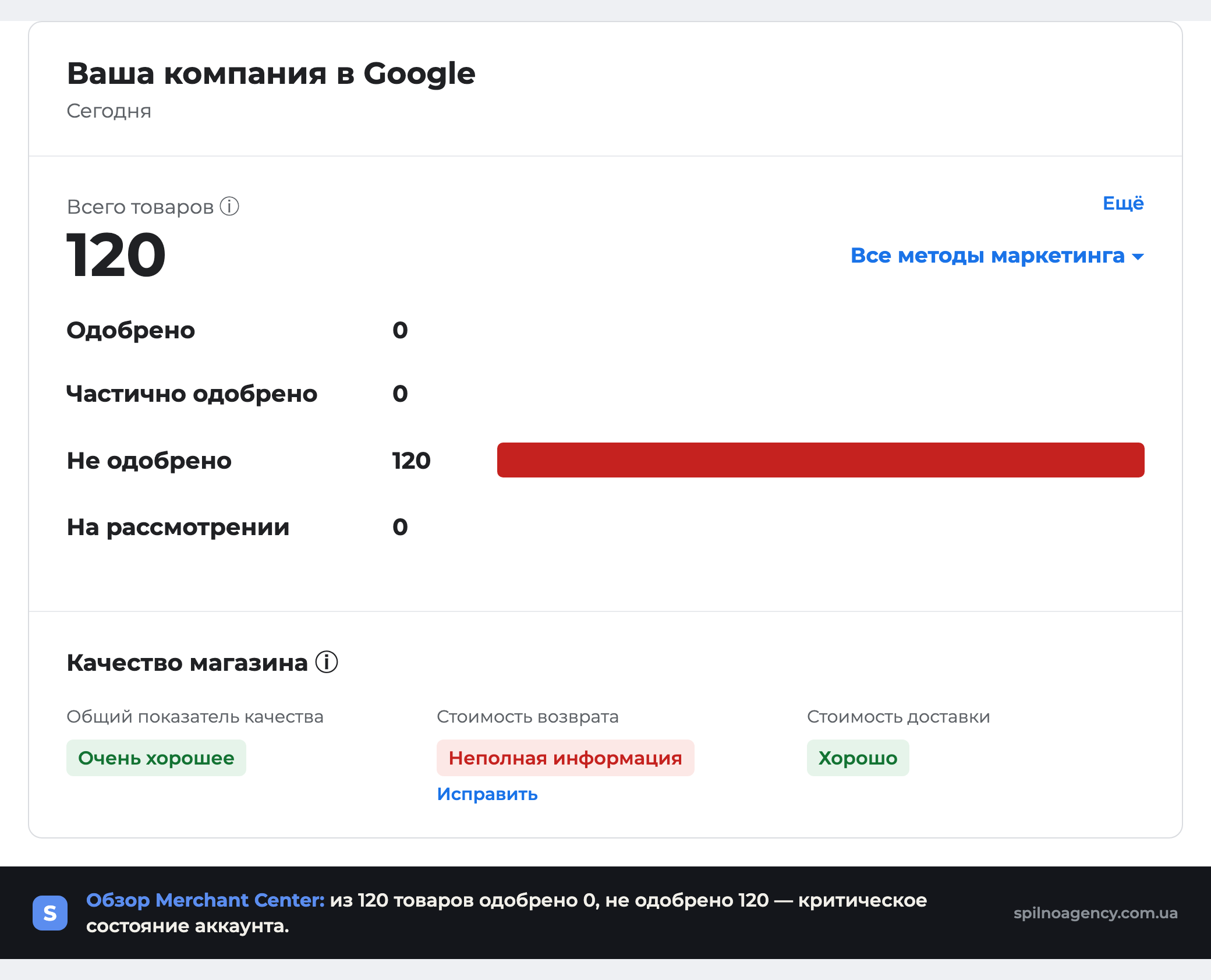Click the Стоимость доставки label
Screen dimensions: 1211x980
(898, 716)
